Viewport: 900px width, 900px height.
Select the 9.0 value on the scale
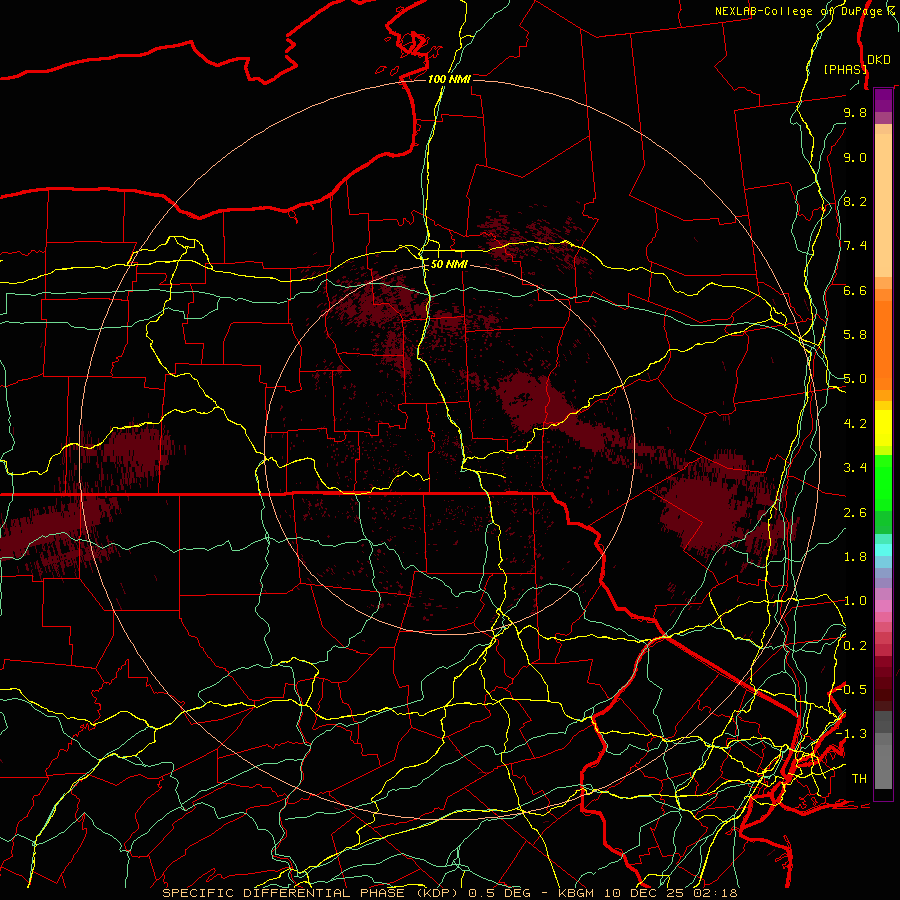[x=855, y=157]
